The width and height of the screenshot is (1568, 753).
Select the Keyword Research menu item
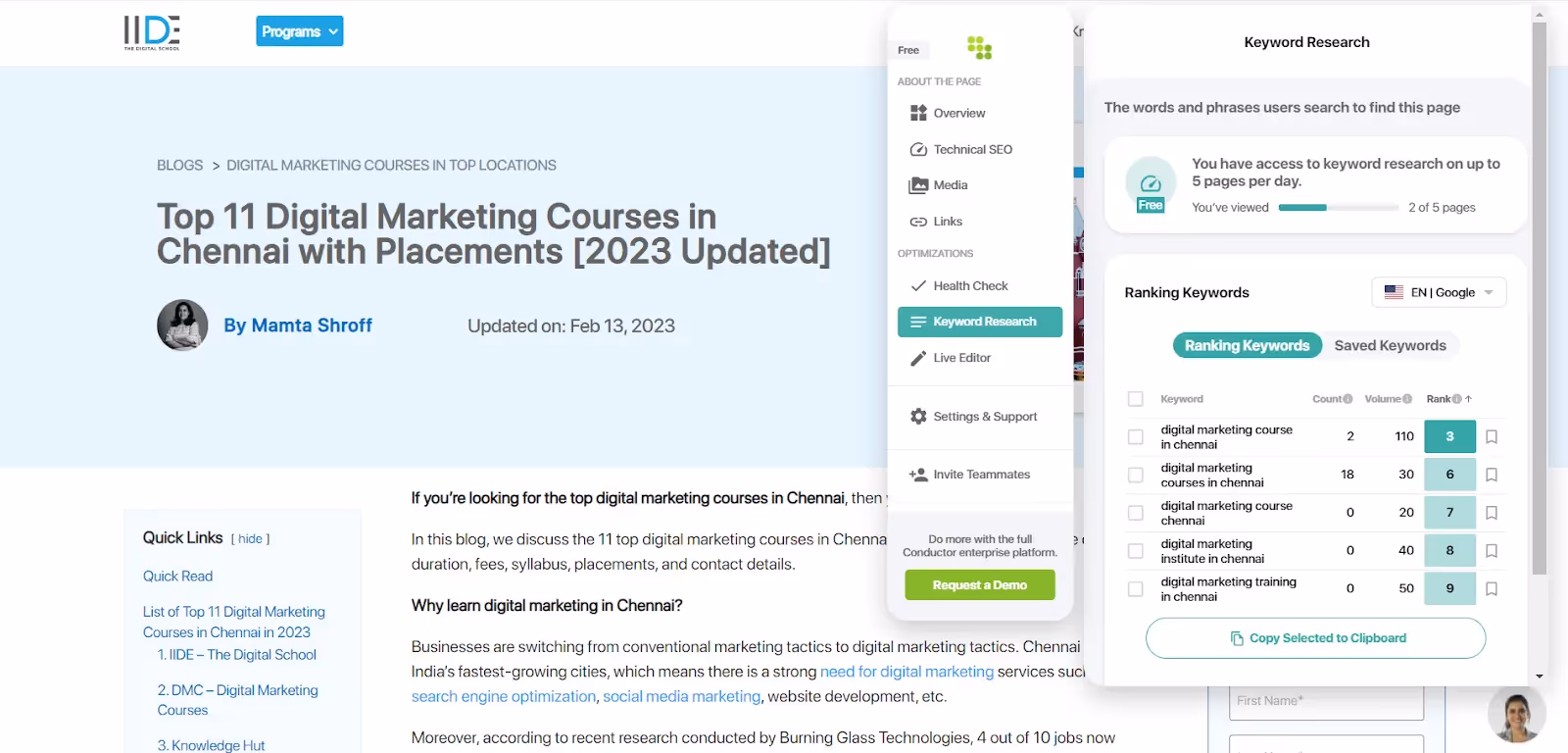(980, 322)
